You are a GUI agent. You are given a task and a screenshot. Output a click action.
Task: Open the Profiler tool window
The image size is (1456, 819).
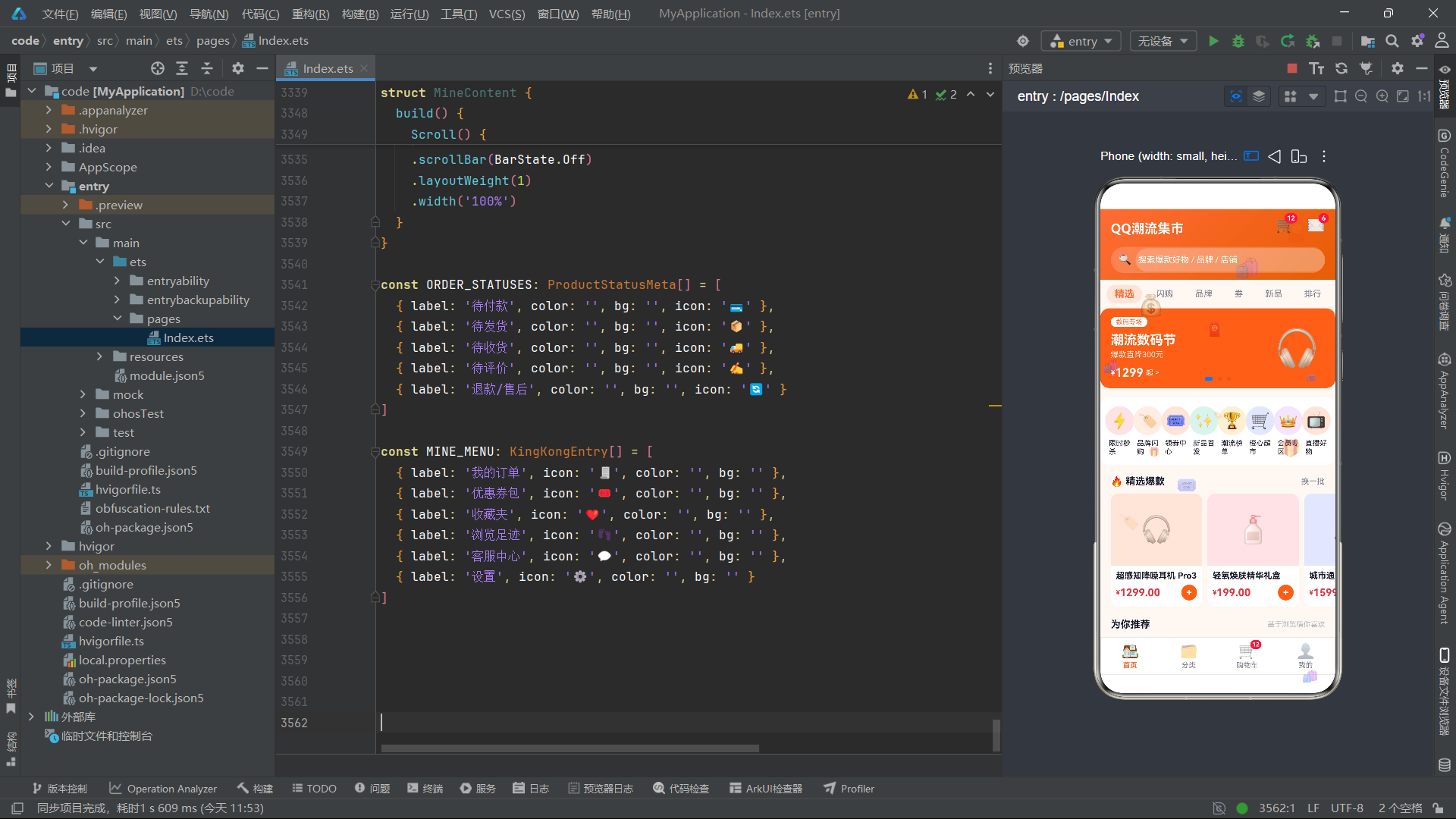click(x=849, y=789)
